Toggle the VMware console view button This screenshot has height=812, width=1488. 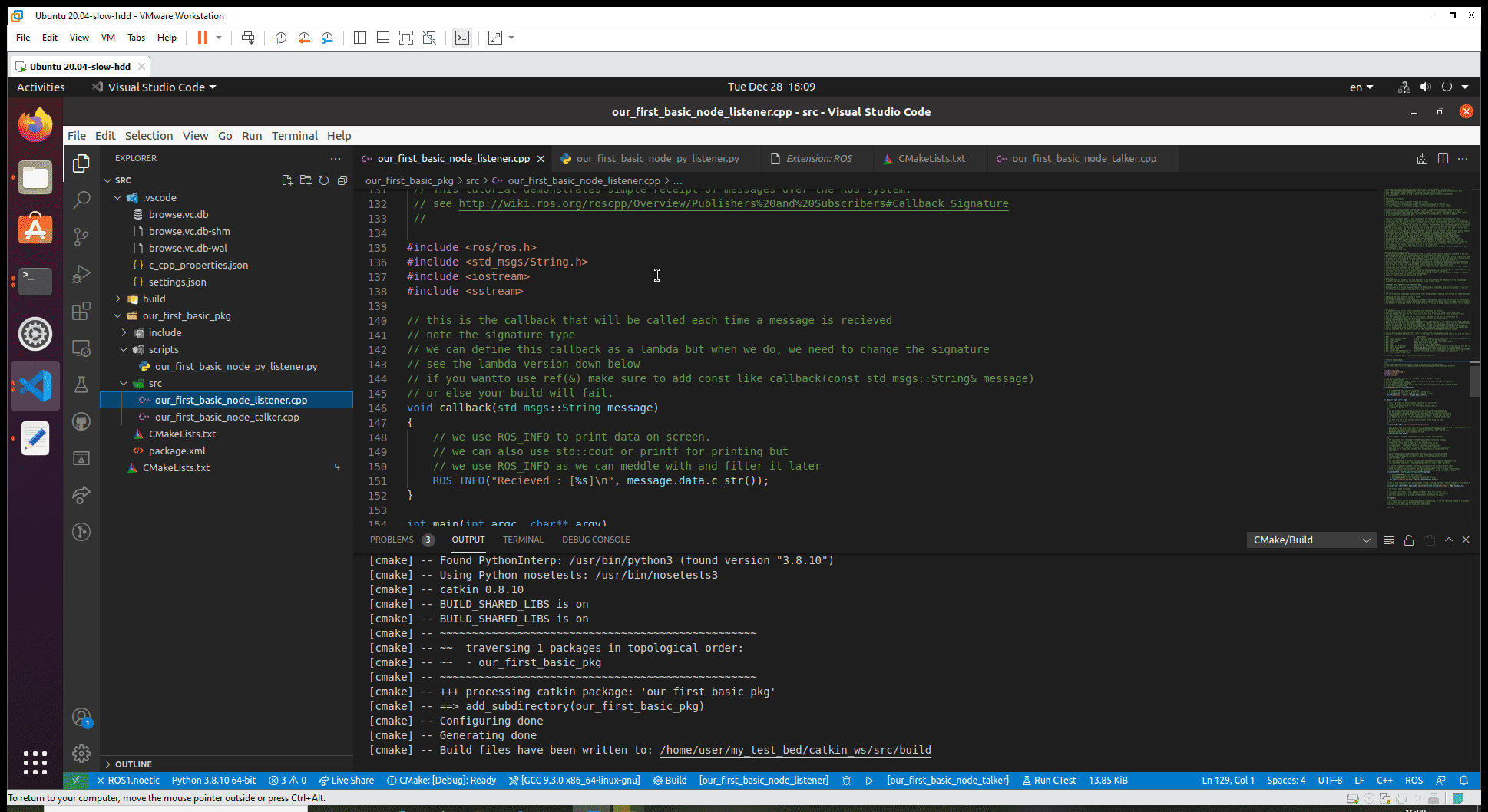tap(462, 38)
